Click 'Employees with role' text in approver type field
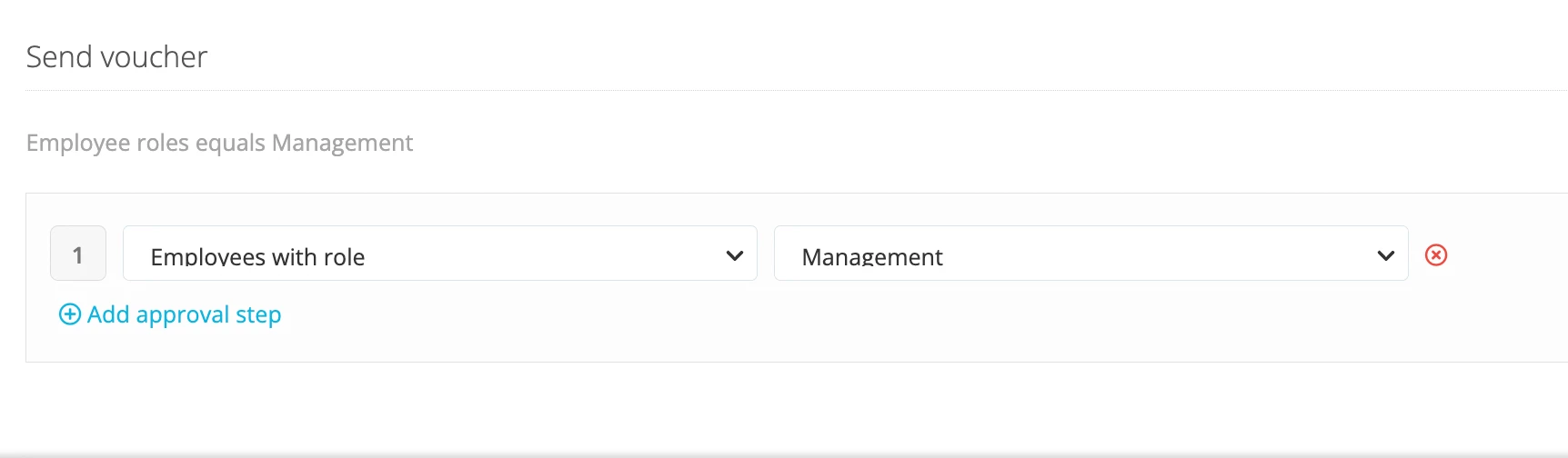 (257, 257)
